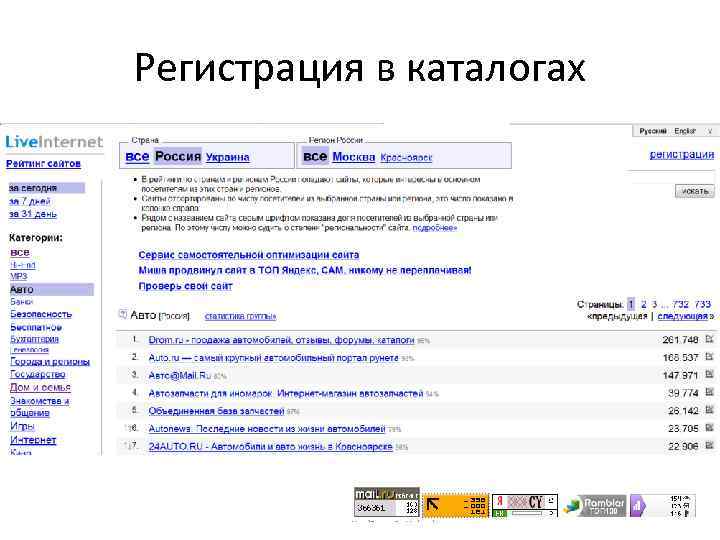This screenshot has width=720, height=540.
Task: Select category Бесплатное
Action: tap(36, 327)
